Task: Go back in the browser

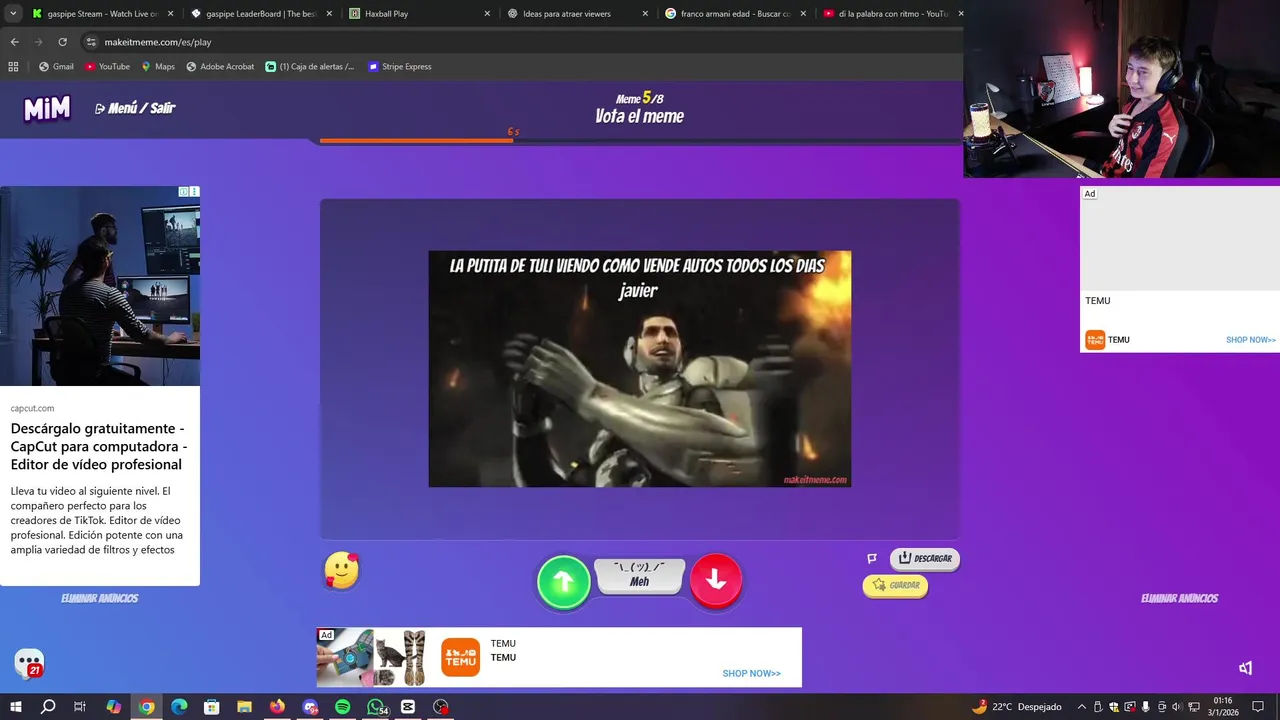Action: [14, 42]
